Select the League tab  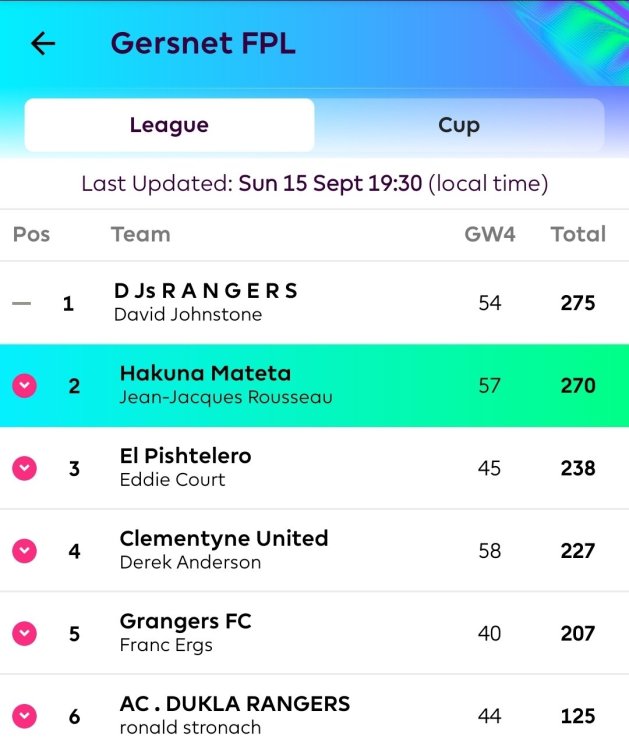pos(169,125)
